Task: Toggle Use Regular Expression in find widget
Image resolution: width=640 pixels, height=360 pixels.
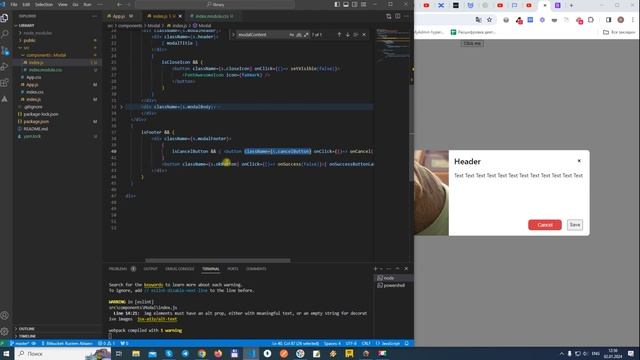Action: (x=306, y=35)
